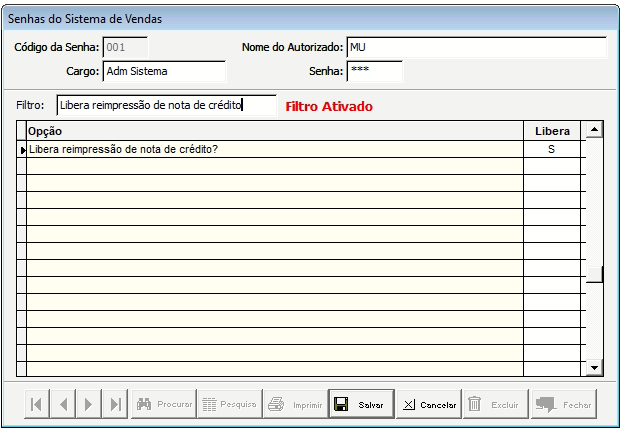Viewport: 623px width, 429px height.
Task: Save changes with the Salvar button
Action: click(362, 404)
